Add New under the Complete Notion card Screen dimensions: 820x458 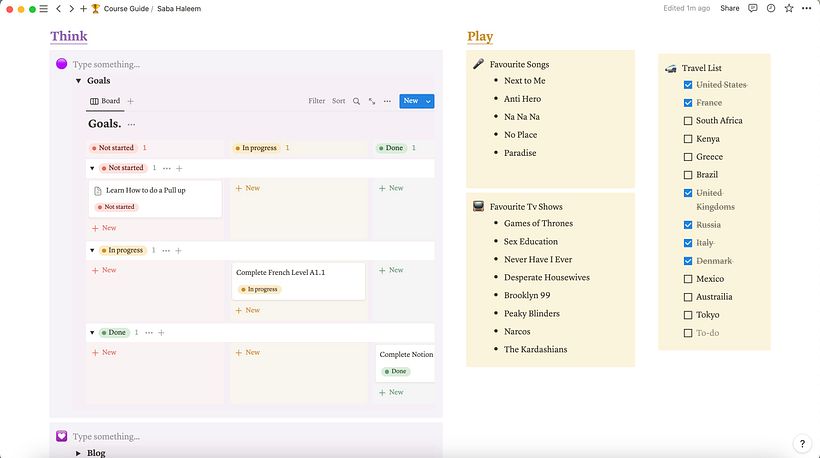[x=391, y=392]
